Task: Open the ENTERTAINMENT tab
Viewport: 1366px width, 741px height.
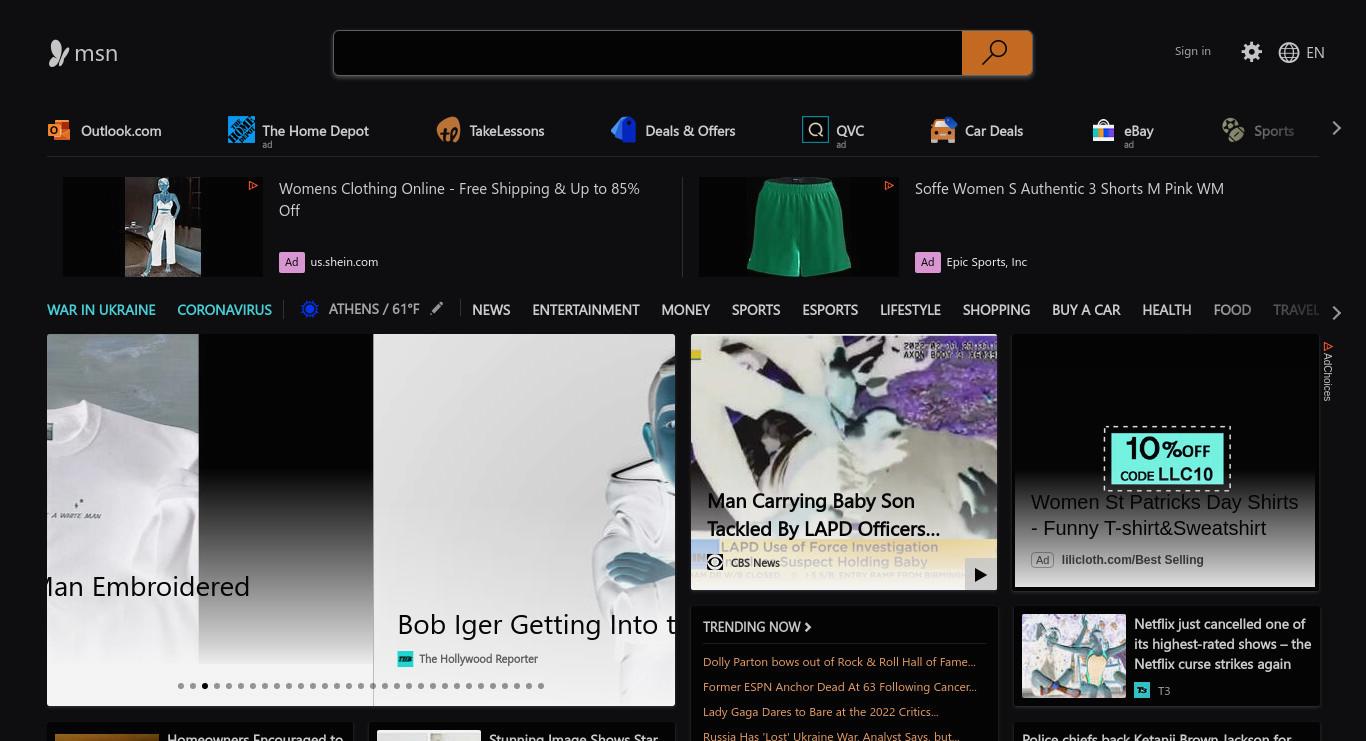Action: click(586, 310)
